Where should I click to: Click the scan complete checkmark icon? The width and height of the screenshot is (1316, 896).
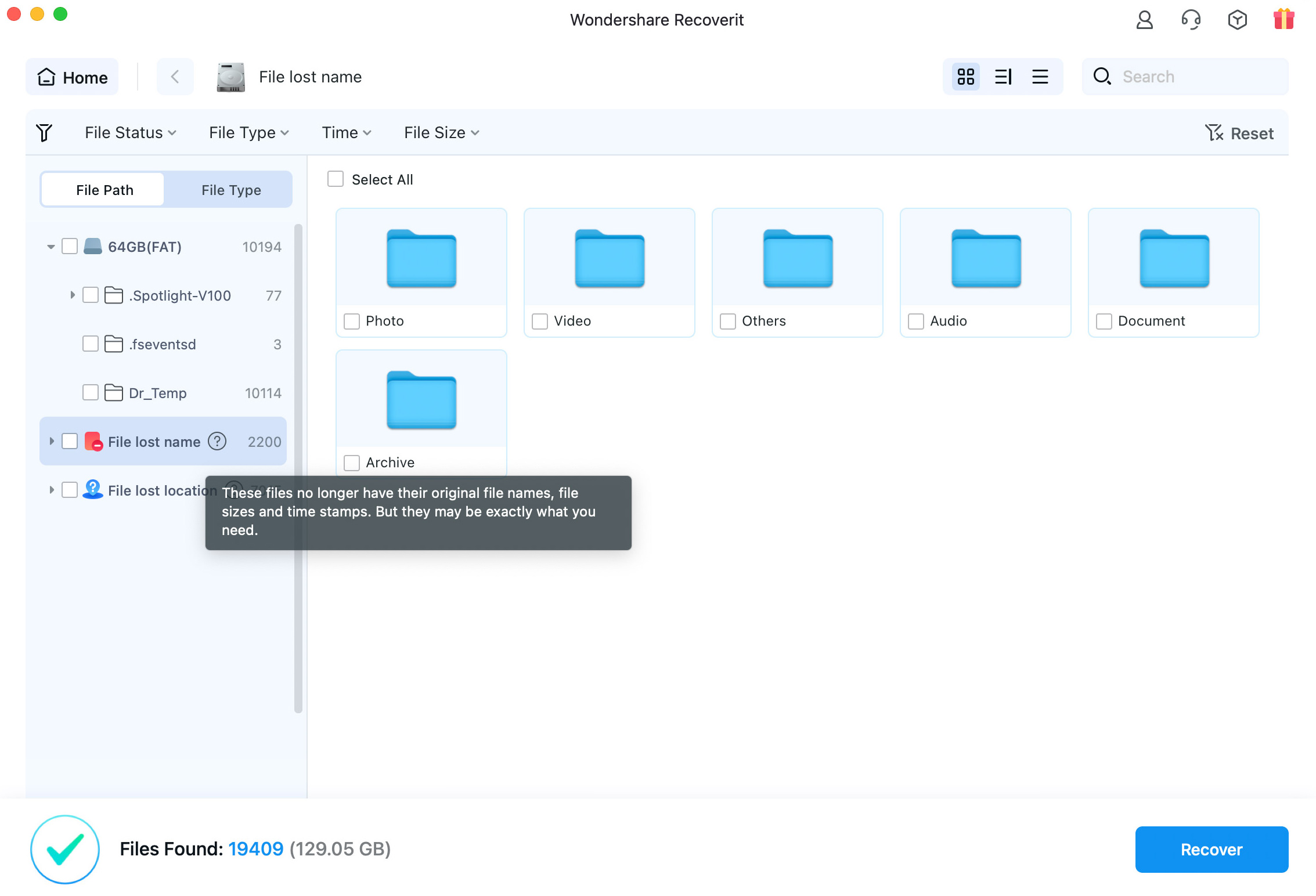coord(65,849)
